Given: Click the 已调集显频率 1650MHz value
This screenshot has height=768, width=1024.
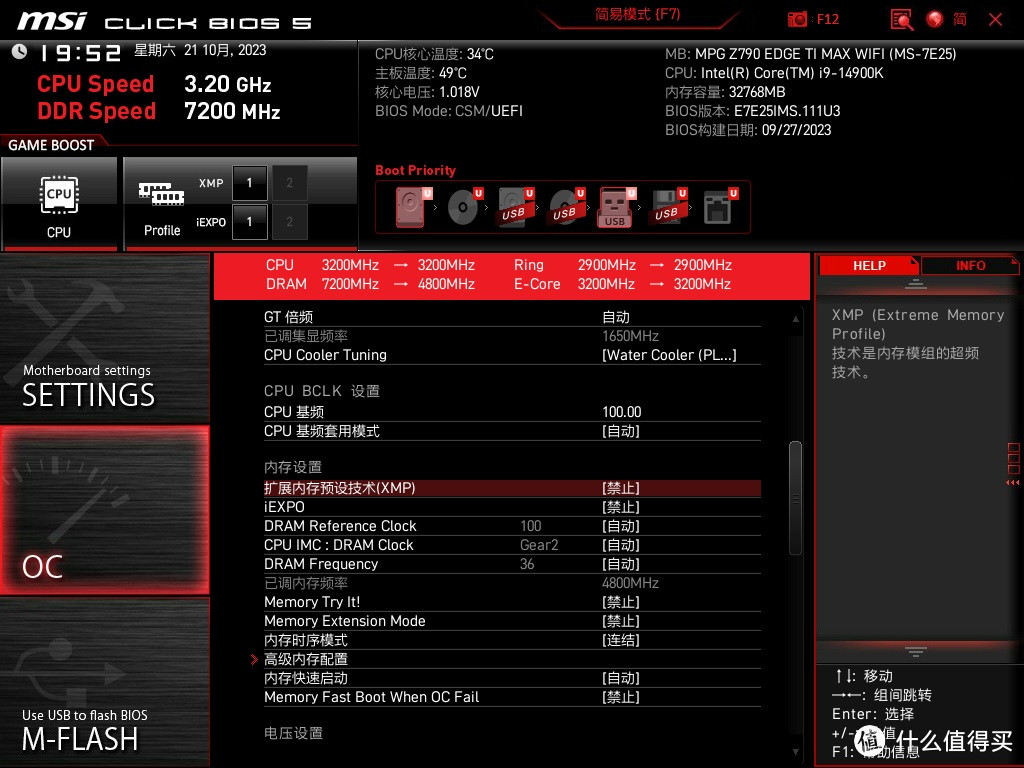Looking at the screenshot, I should pyautogui.click(x=630, y=336).
